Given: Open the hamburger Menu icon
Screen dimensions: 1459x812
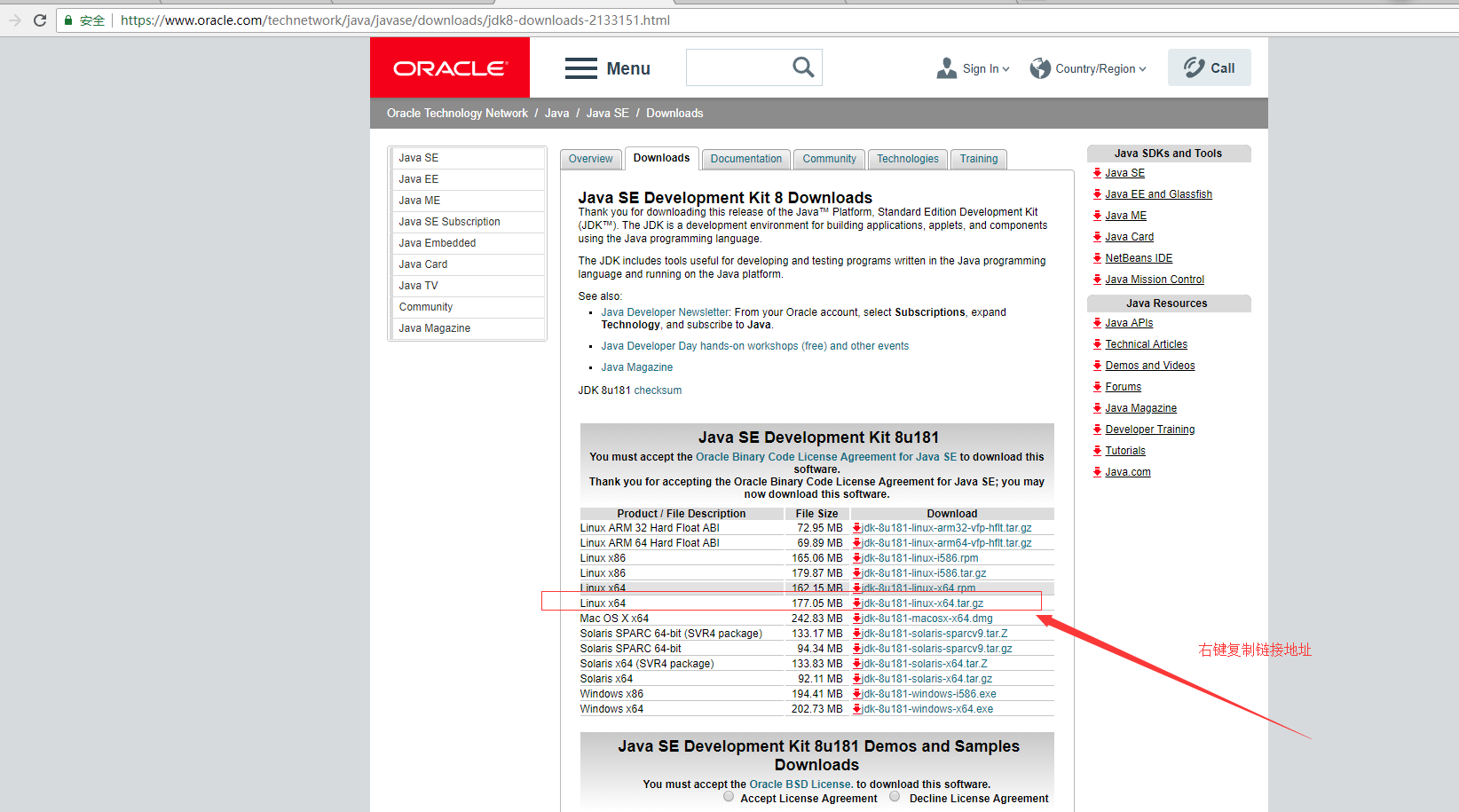Looking at the screenshot, I should coord(581,68).
